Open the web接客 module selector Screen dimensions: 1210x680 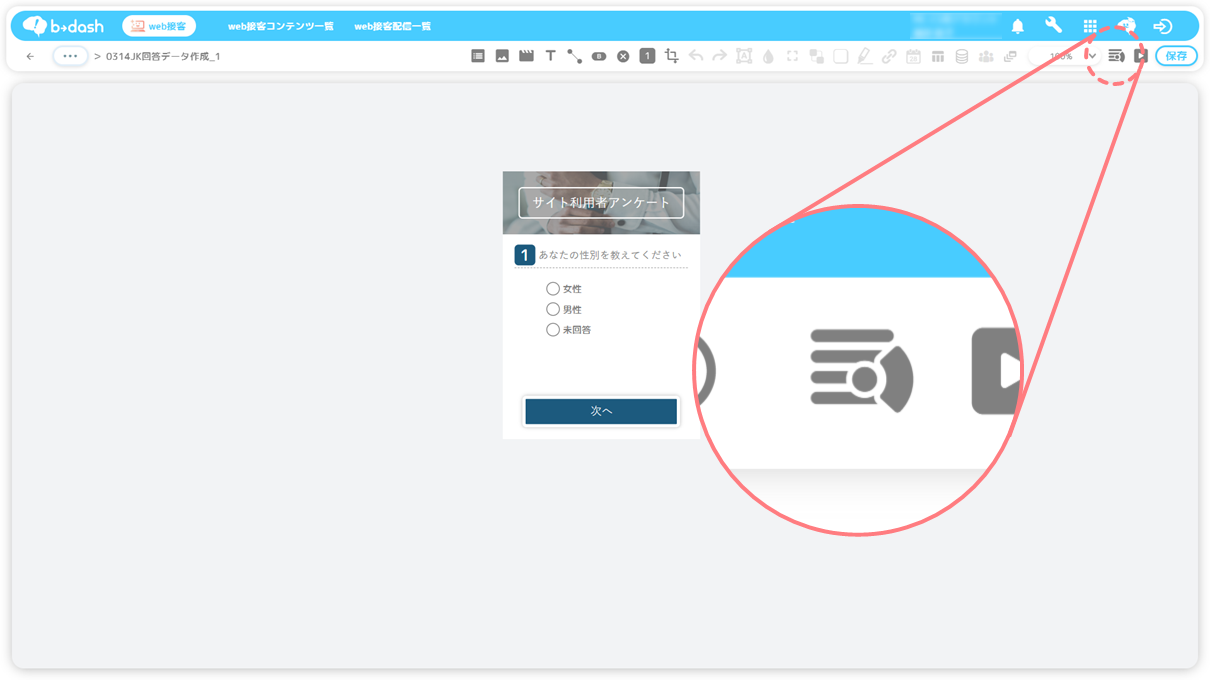tap(159, 26)
